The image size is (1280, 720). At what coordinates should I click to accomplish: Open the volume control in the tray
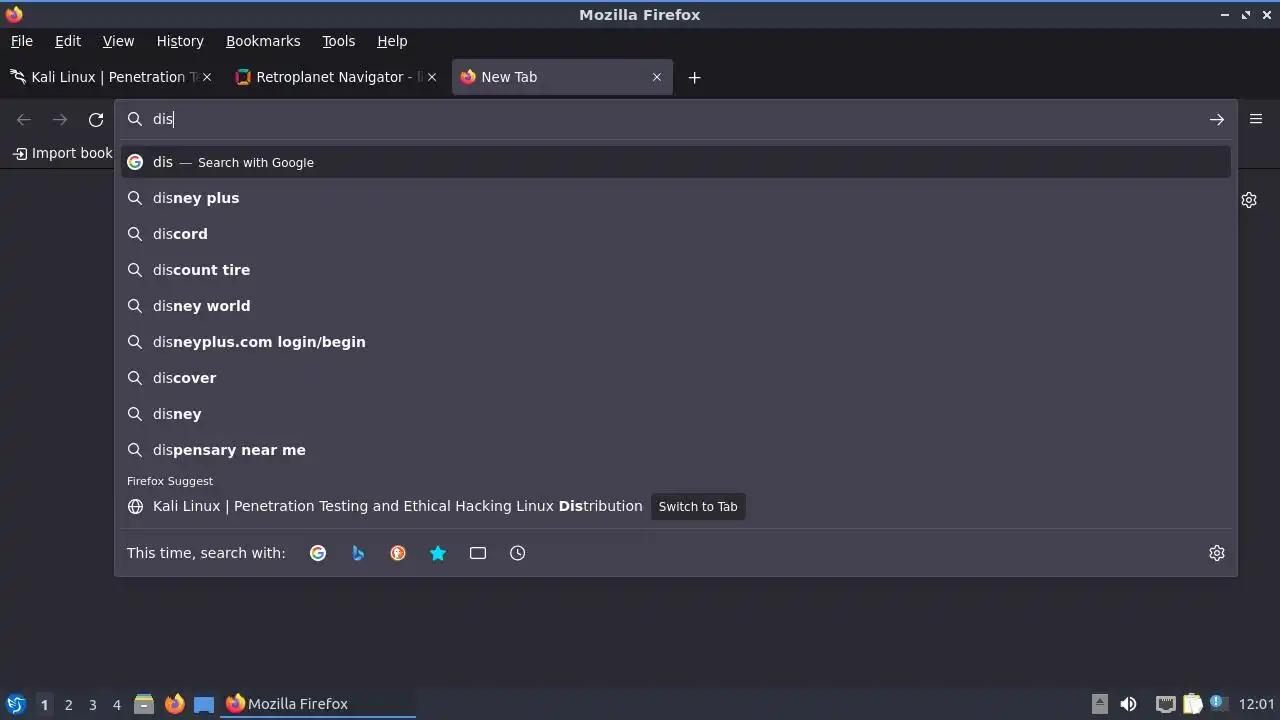click(1128, 704)
